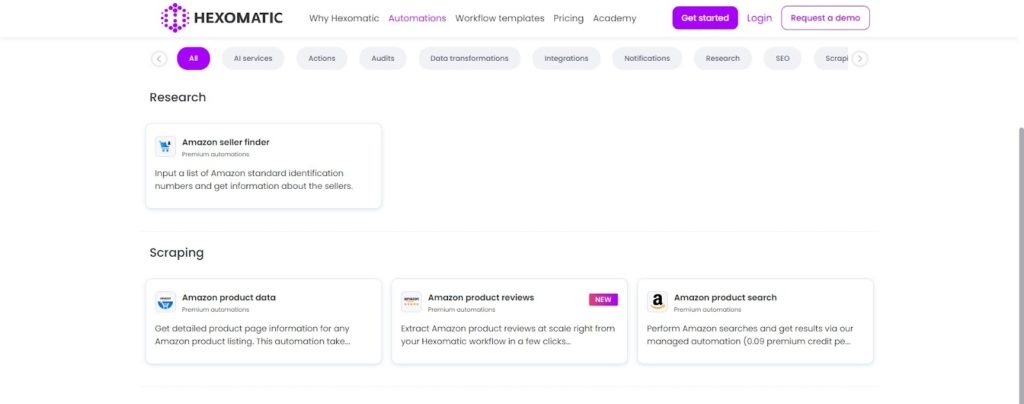Click the Amazon product data icon

165,302
